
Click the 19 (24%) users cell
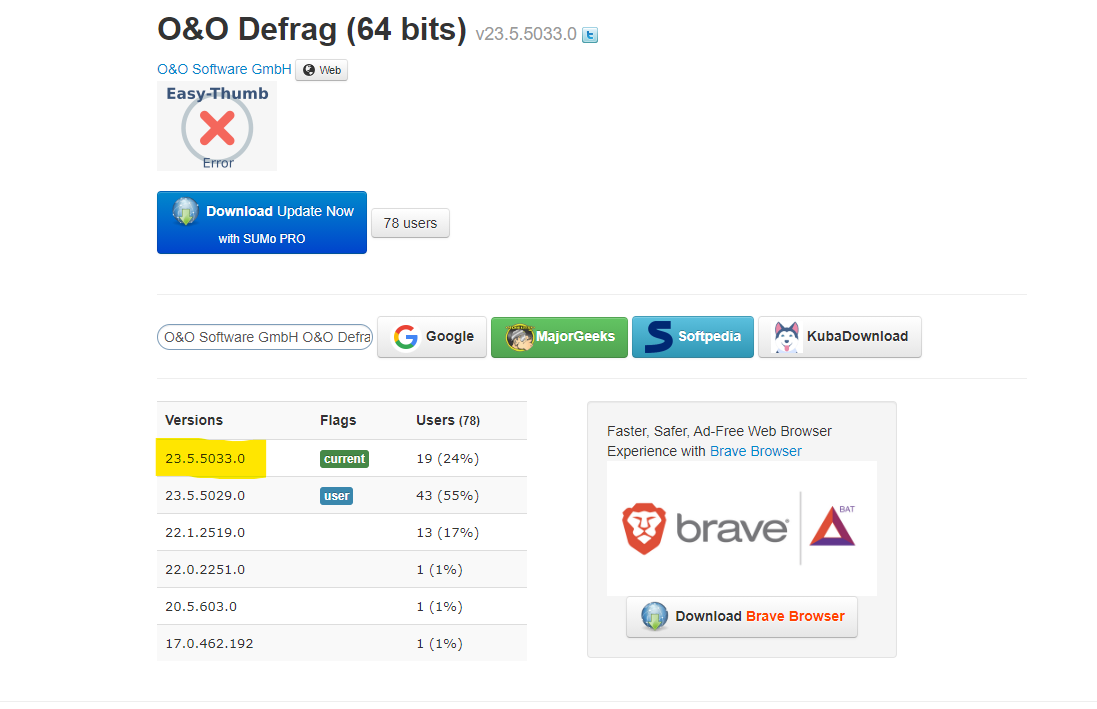[448, 458]
